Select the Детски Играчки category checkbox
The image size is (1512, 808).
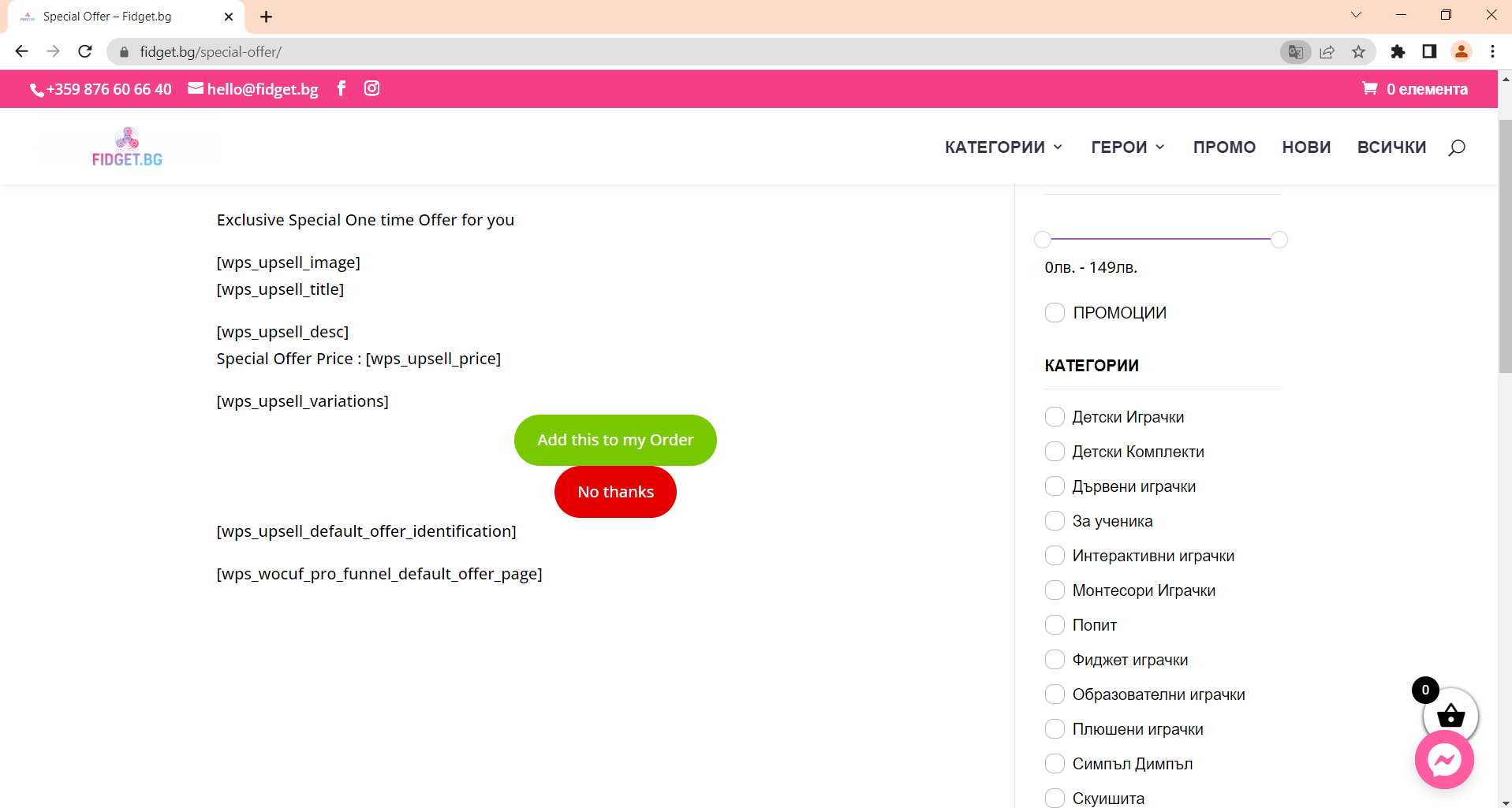click(1055, 416)
